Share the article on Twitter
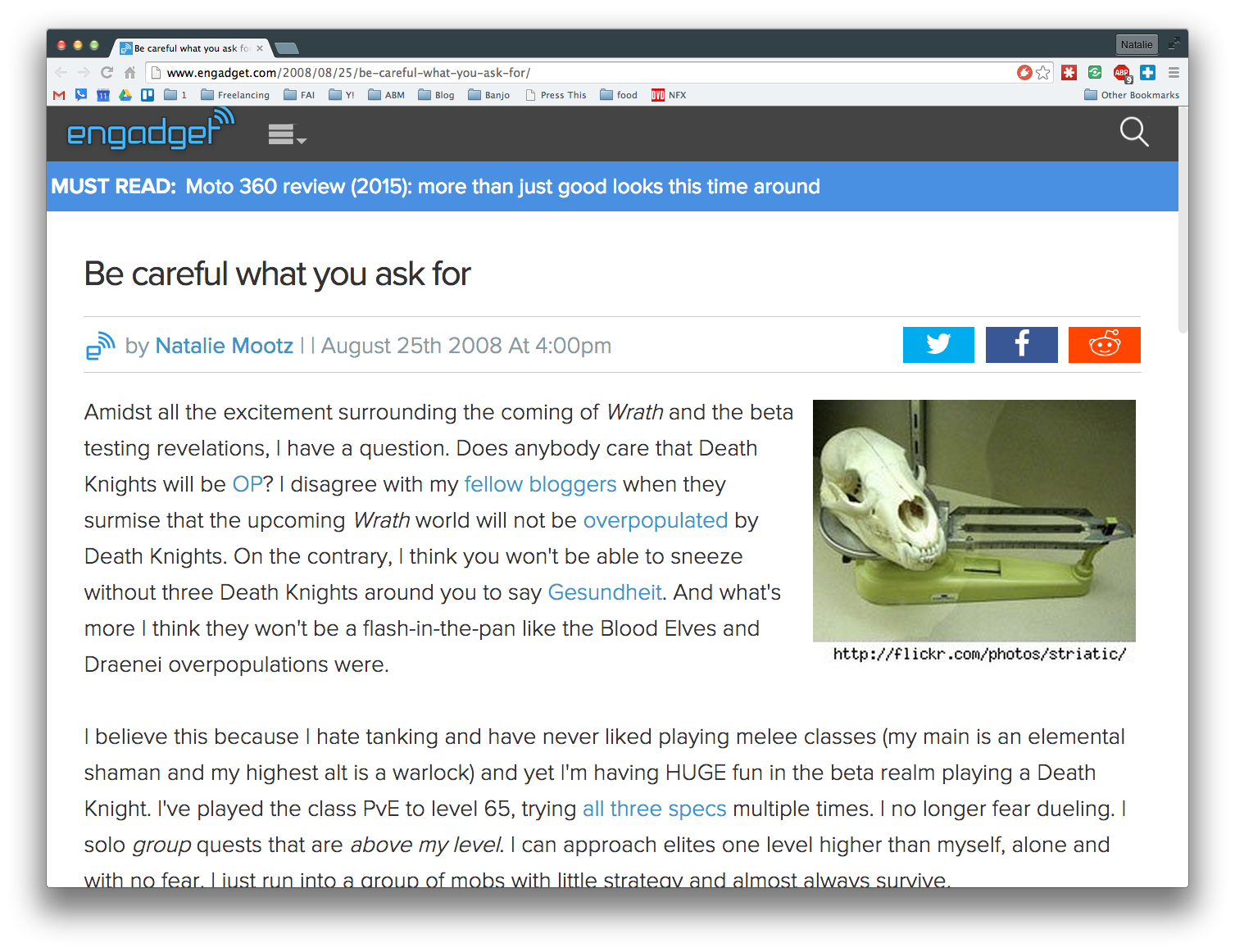Screen dimensions: 1235x952 coord(938,345)
